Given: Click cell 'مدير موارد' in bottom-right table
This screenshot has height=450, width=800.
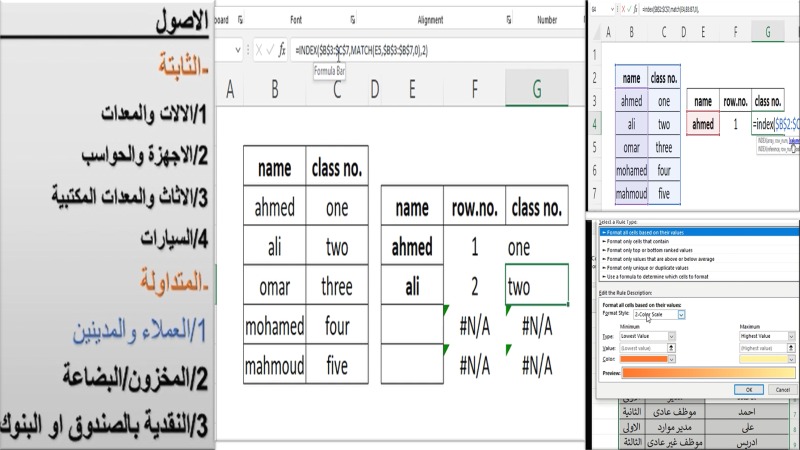Looking at the screenshot, I should (x=674, y=427).
